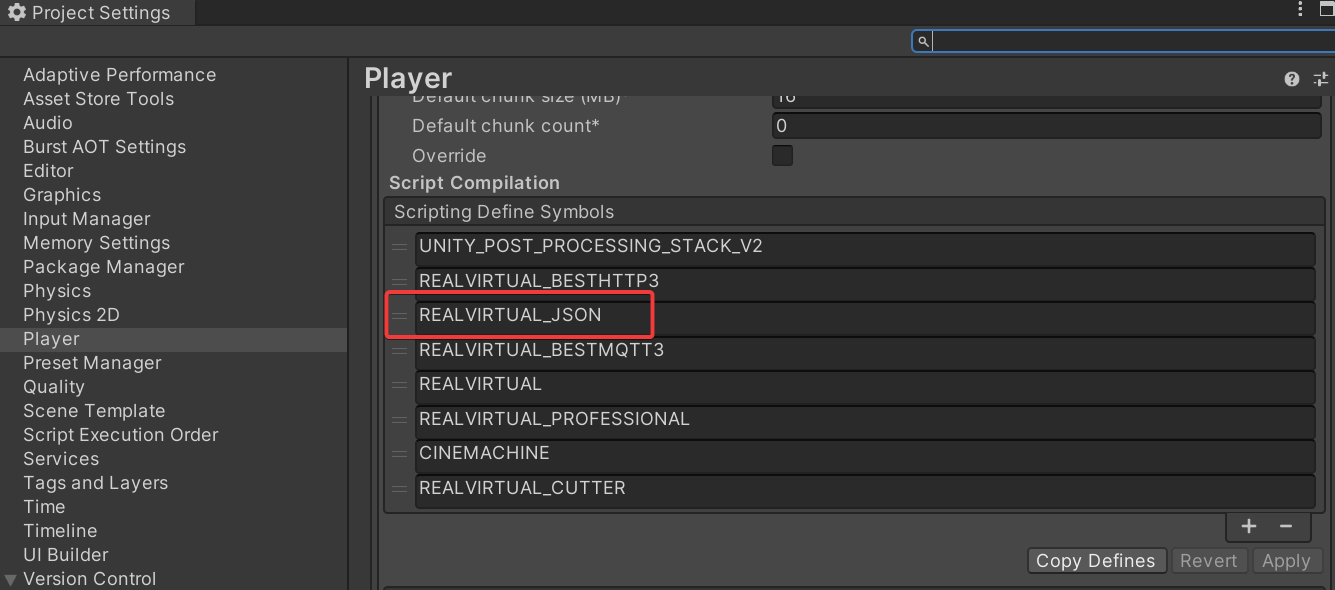This screenshot has width=1335, height=590.
Task: Click the gear icon on Project Settings tab
Action: [x=17, y=13]
